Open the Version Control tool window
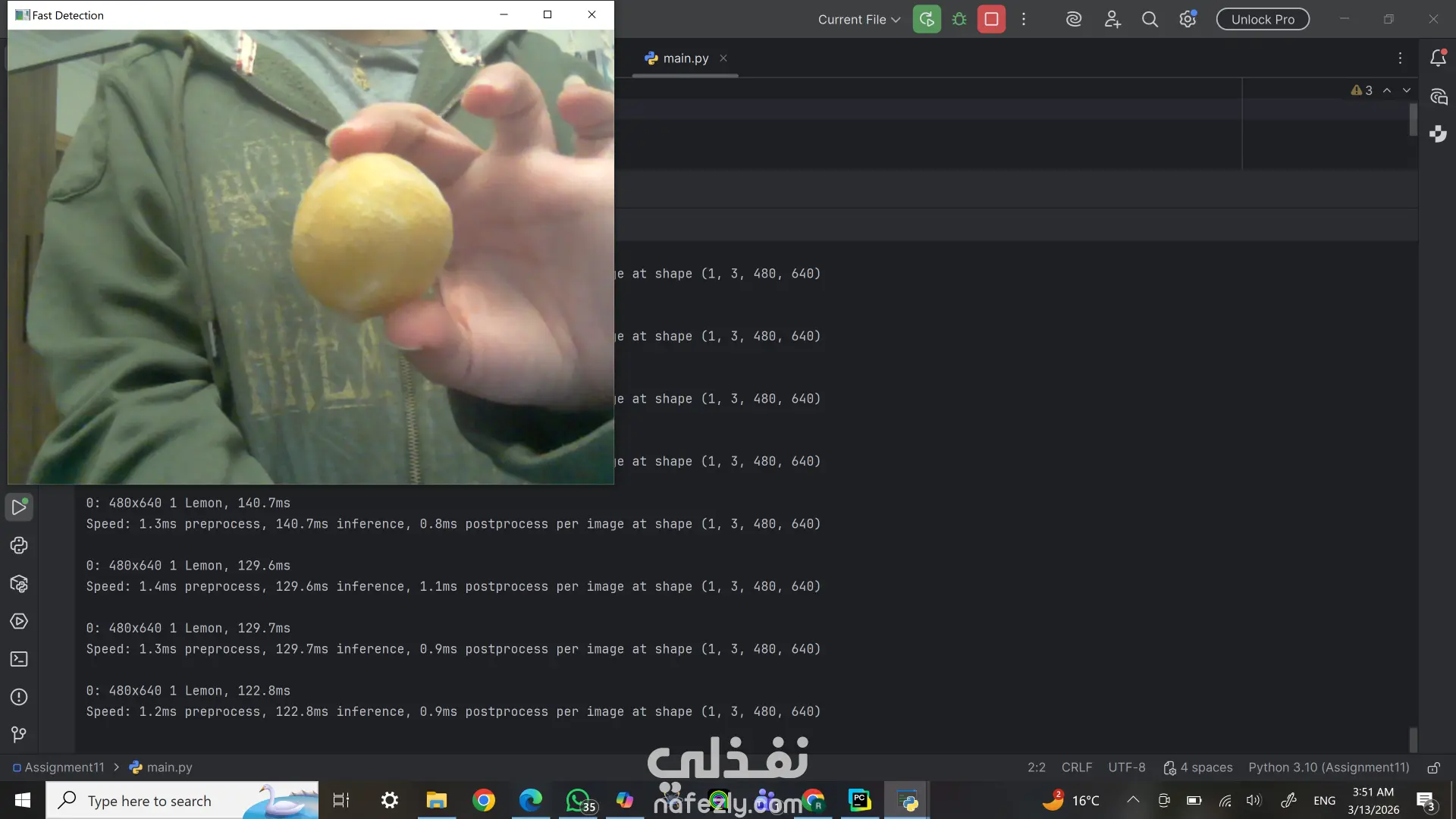Viewport: 1456px width, 819px height. [19, 735]
